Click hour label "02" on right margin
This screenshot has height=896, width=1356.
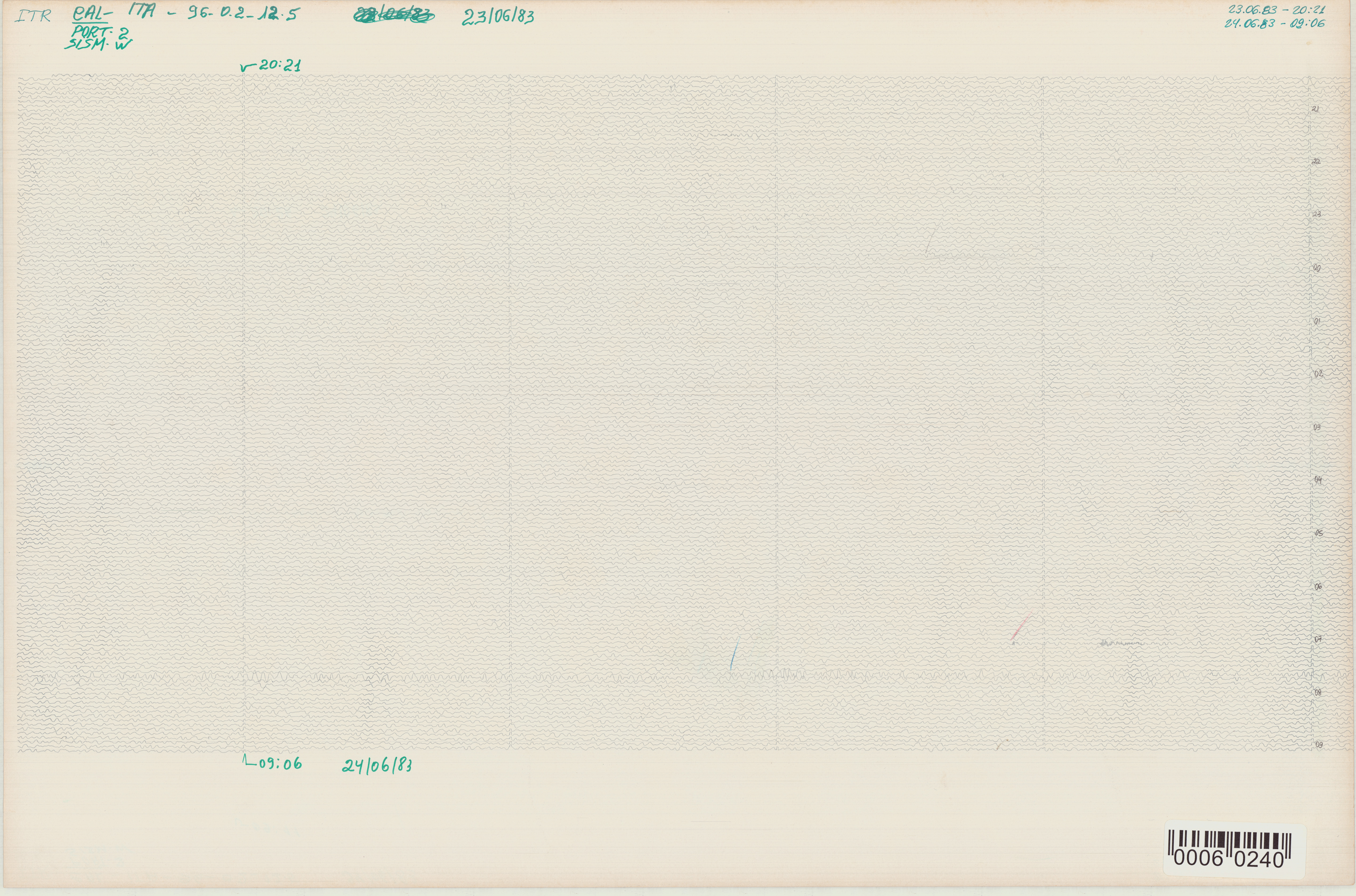coord(1318,374)
